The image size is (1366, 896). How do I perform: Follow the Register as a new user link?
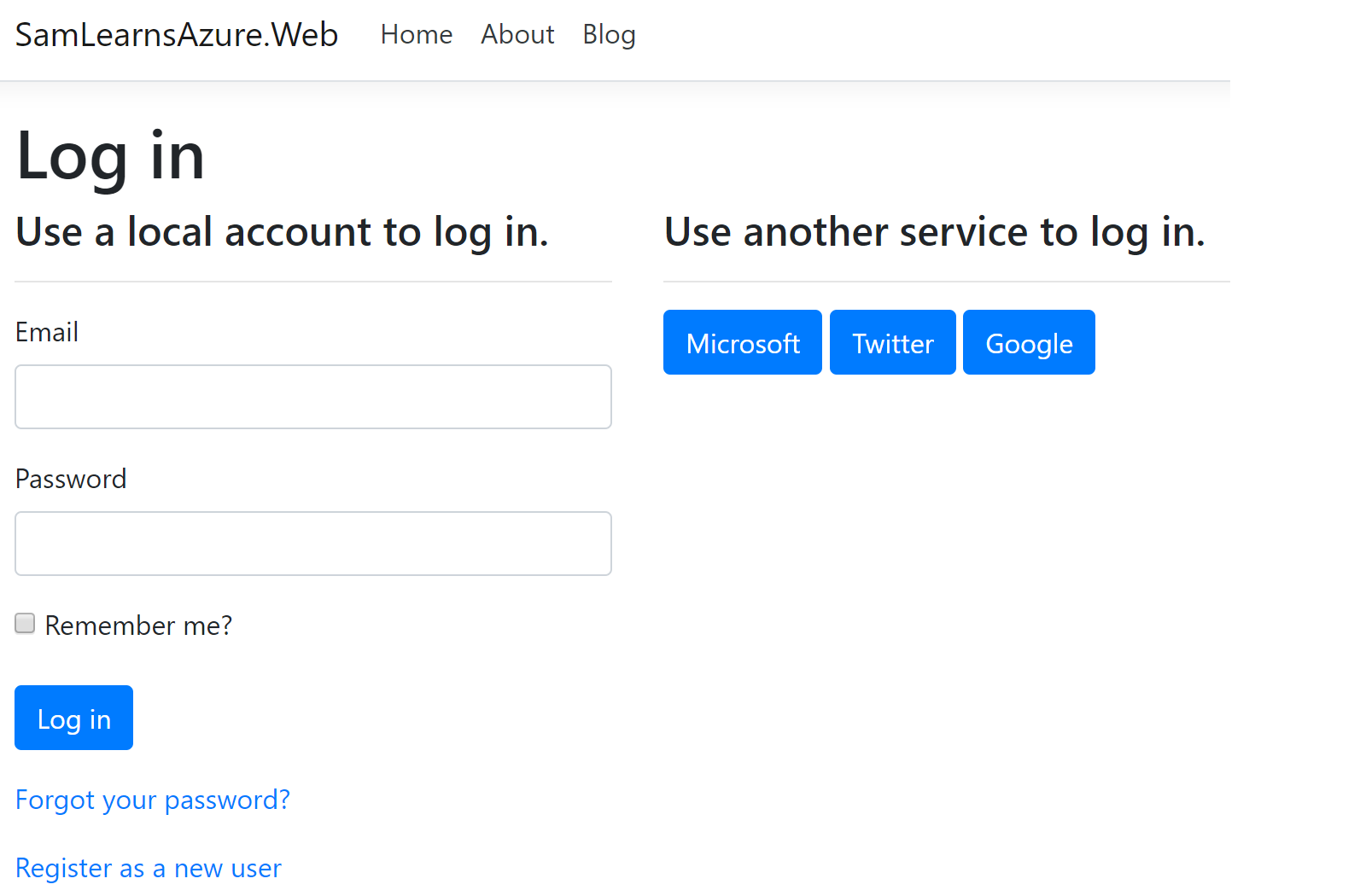pyautogui.click(x=149, y=868)
